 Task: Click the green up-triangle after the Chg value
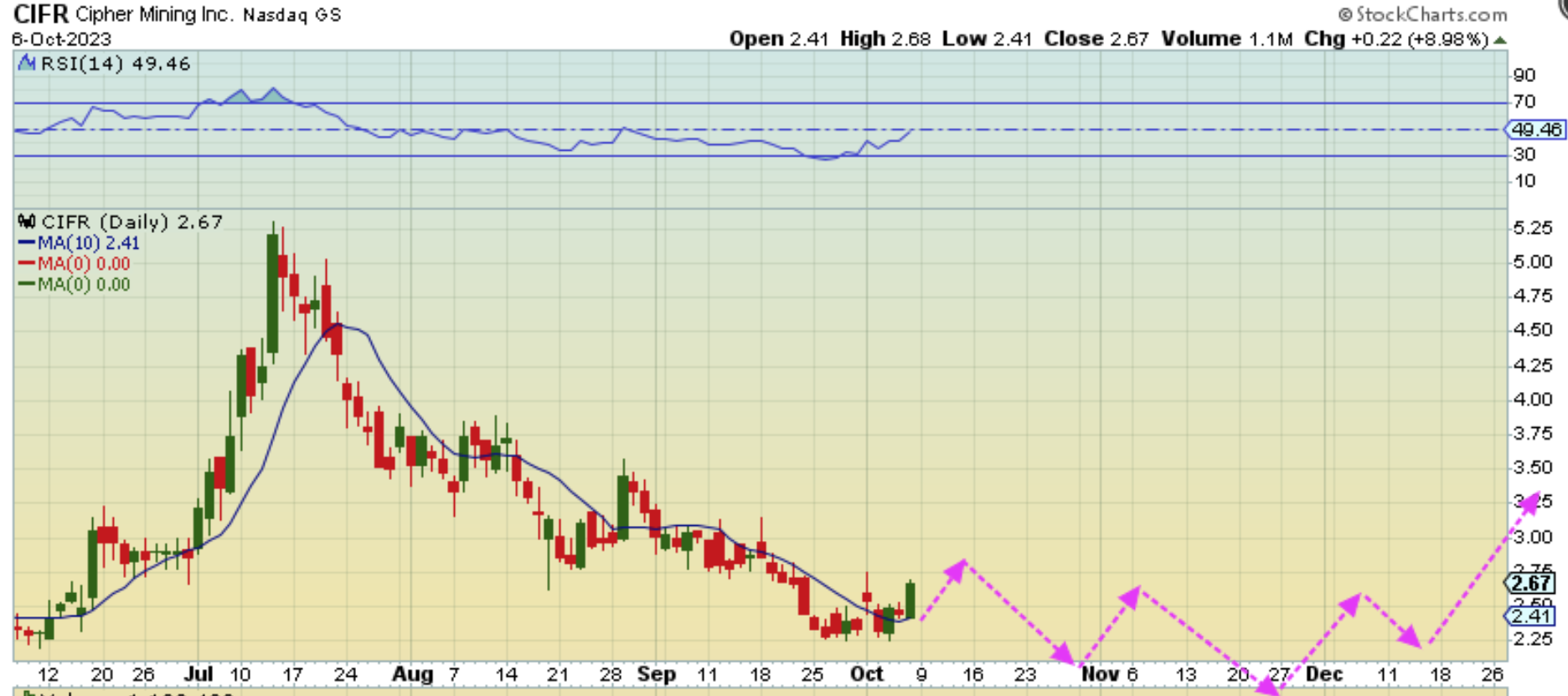point(1500,39)
